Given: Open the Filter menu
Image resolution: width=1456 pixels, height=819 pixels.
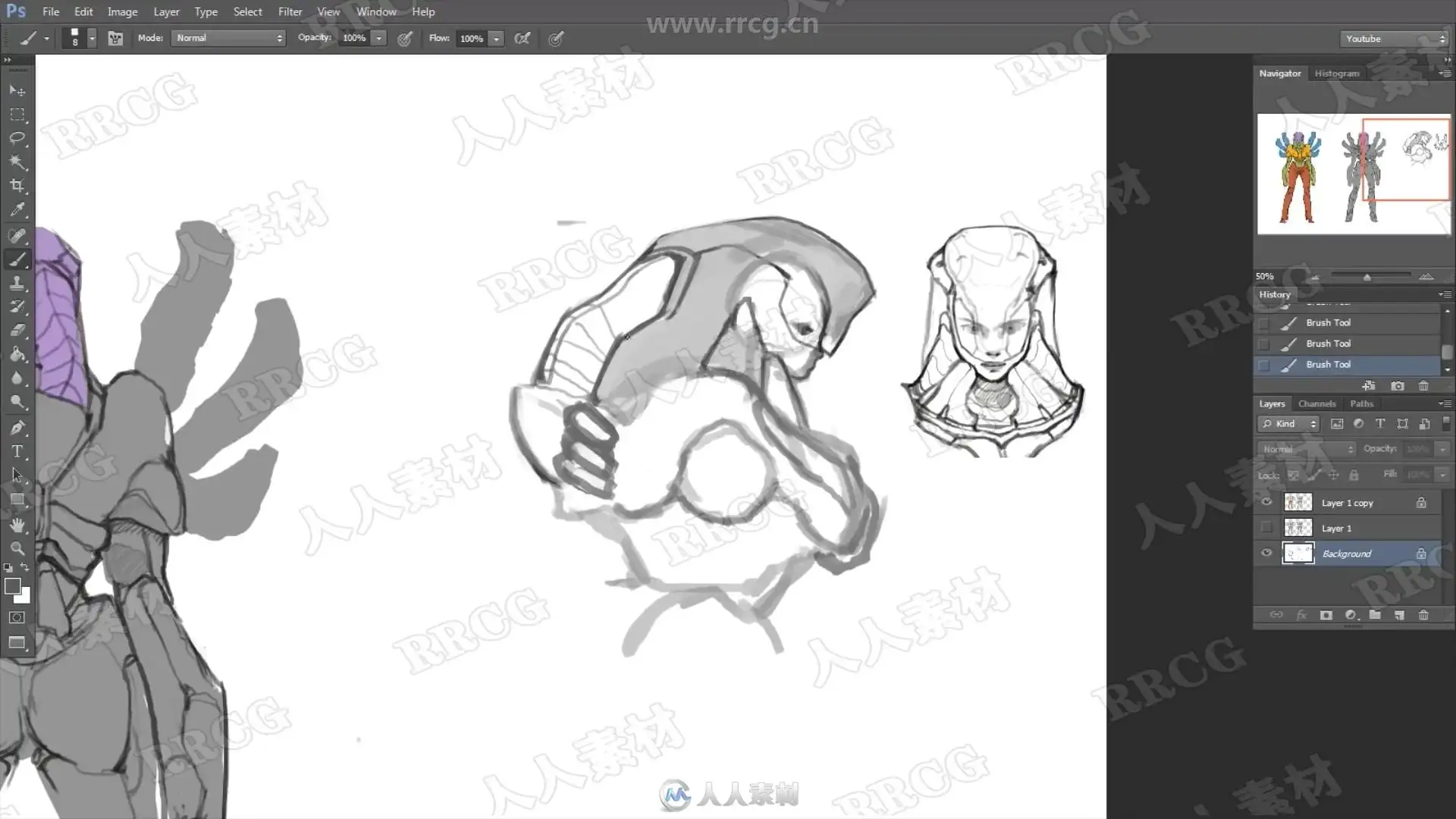Looking at the screenshot, I should tap(290, 11).
